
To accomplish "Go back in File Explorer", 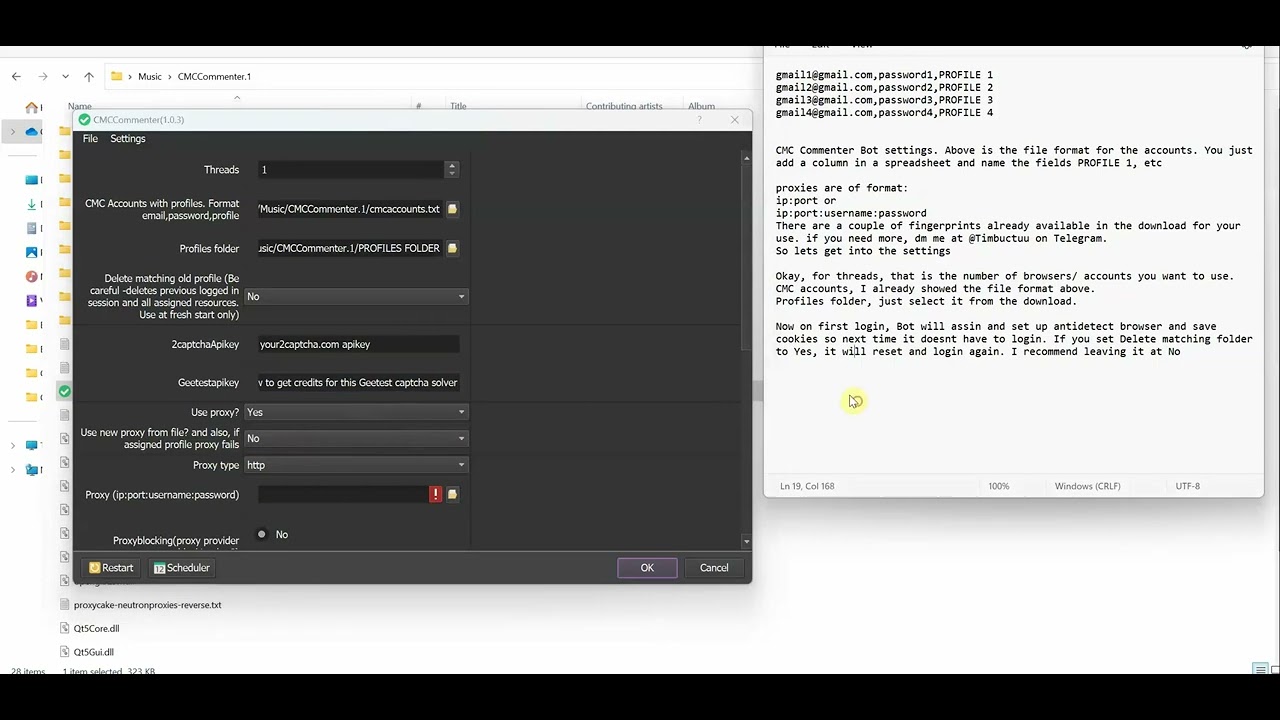I will click(x=16, y=76).
